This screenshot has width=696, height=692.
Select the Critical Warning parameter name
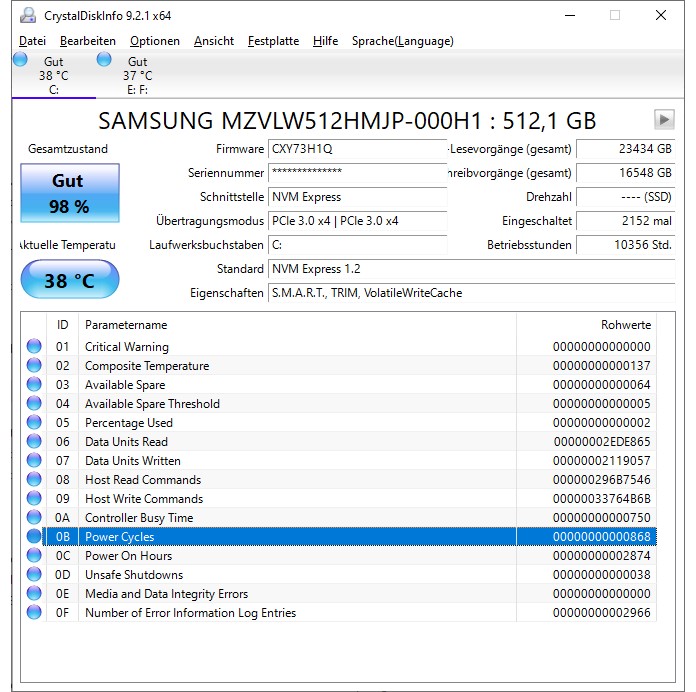127,347
